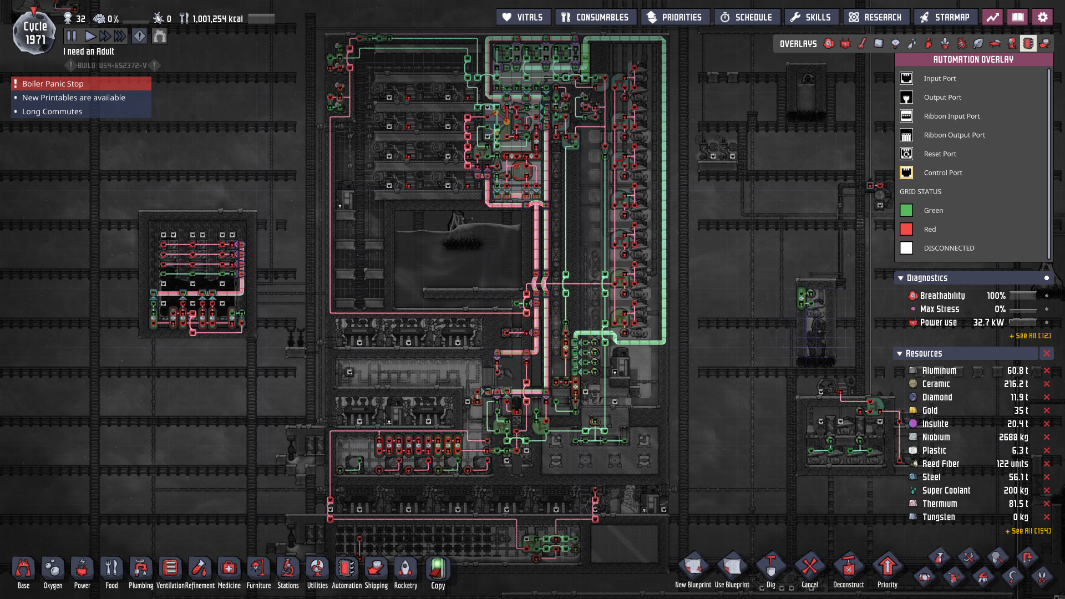This screenshot has height=599, width=1065.
Task: Open the Vitals tab
Action: [522, 17]
